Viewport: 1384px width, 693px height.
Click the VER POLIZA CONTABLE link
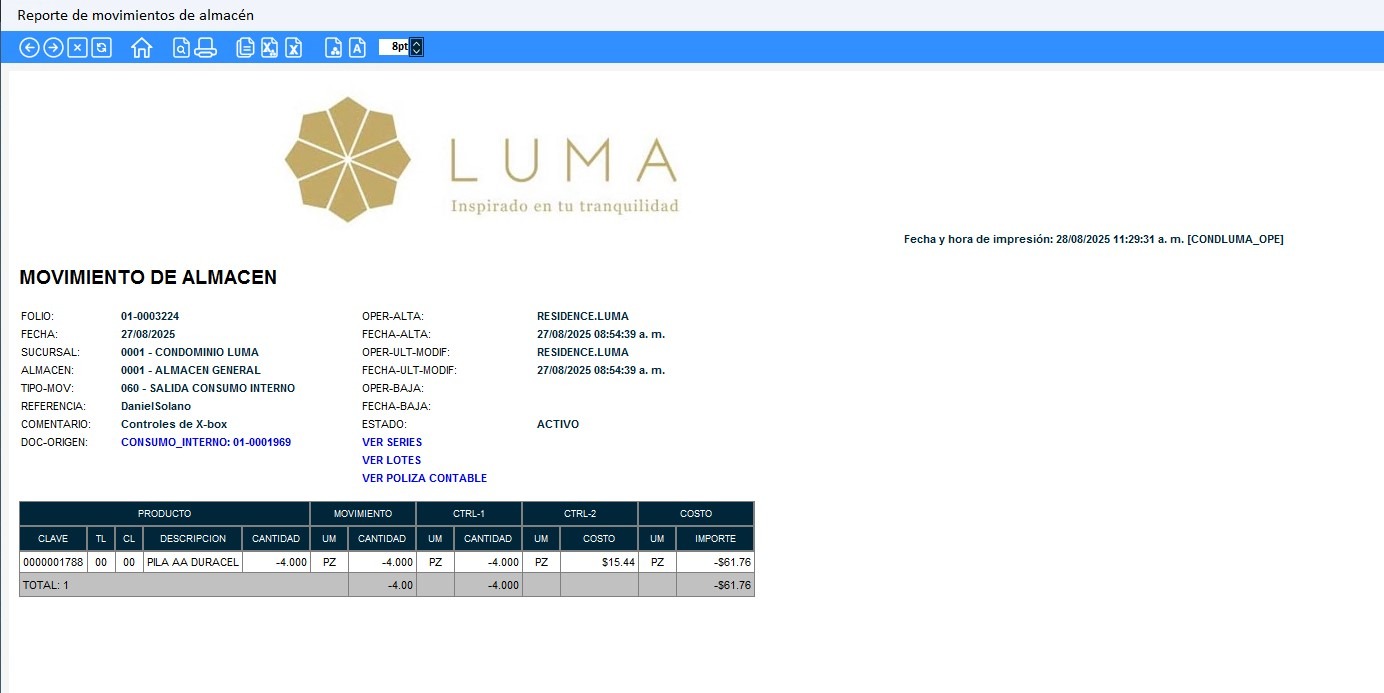(425, 478)
